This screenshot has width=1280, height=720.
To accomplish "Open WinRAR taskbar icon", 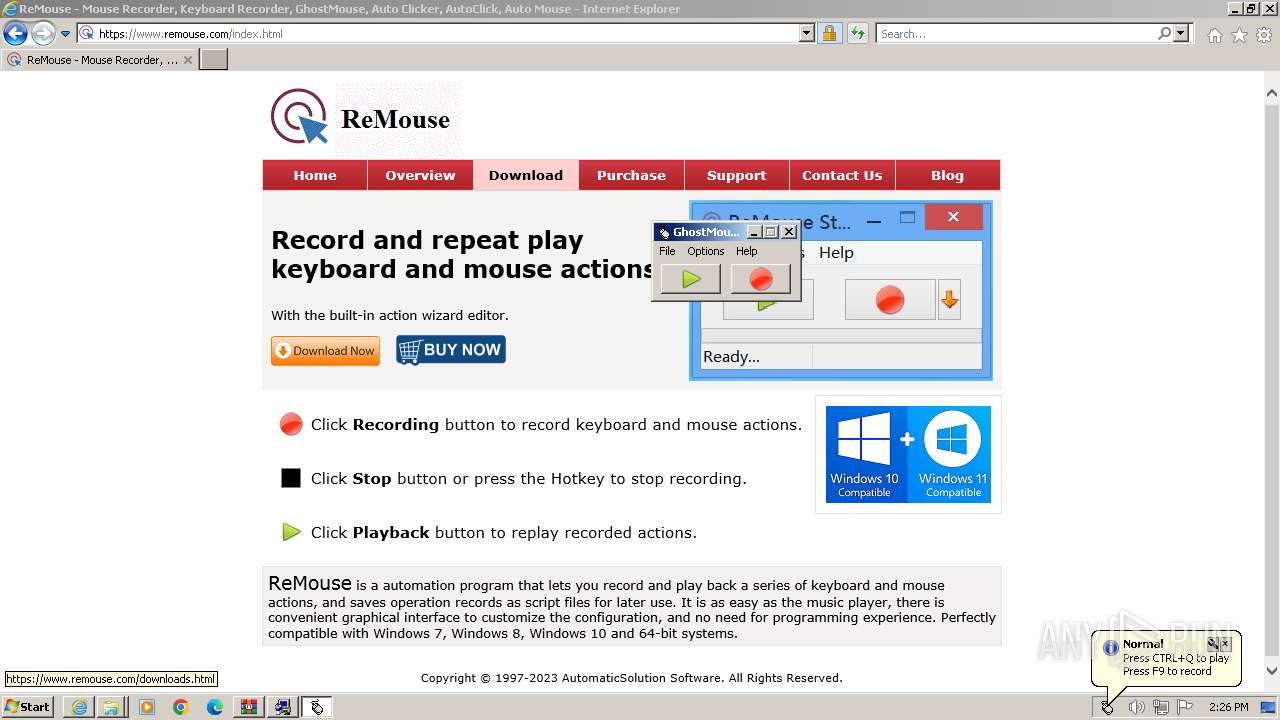I will point(249,707).
